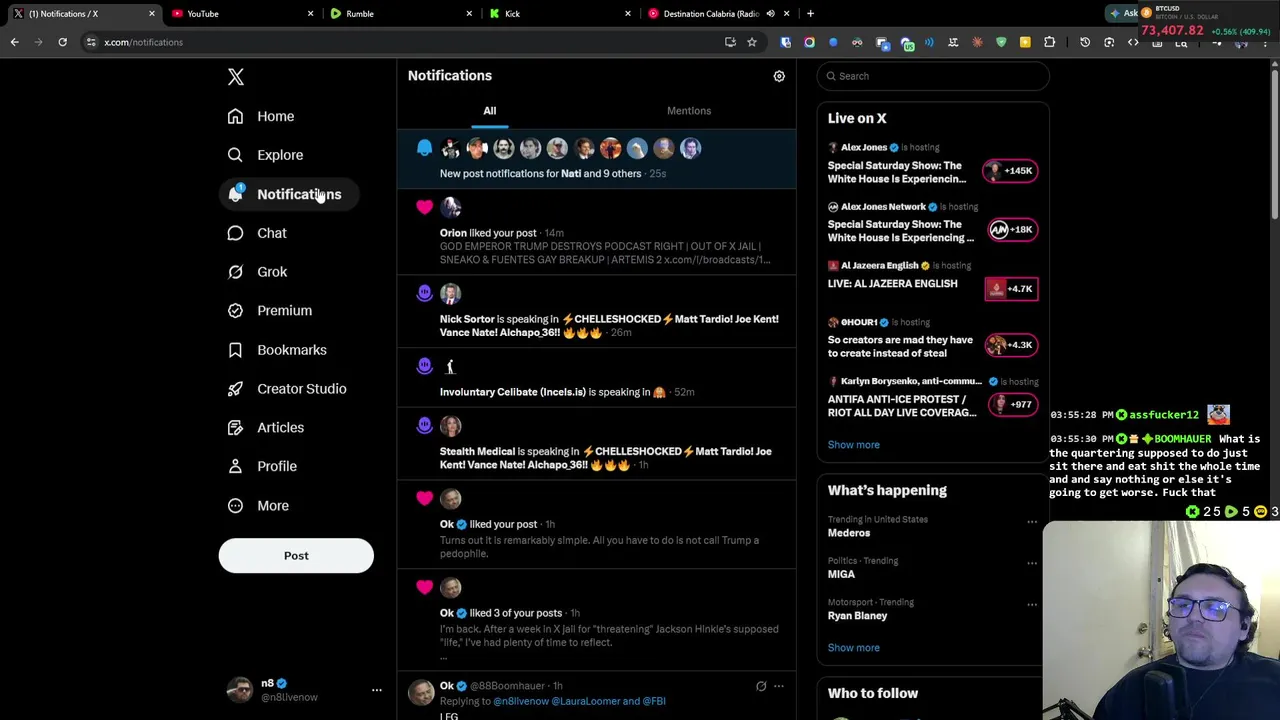Switch to the YouTube browser tab
This screenshot has height=720, width=1280.
[x=240, y=14]
